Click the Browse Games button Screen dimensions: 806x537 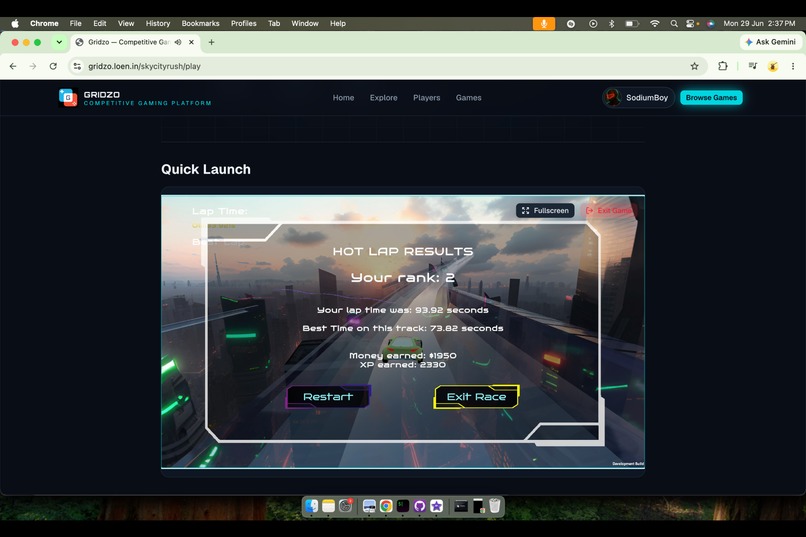pyautogui.click(x=711, y=98)
